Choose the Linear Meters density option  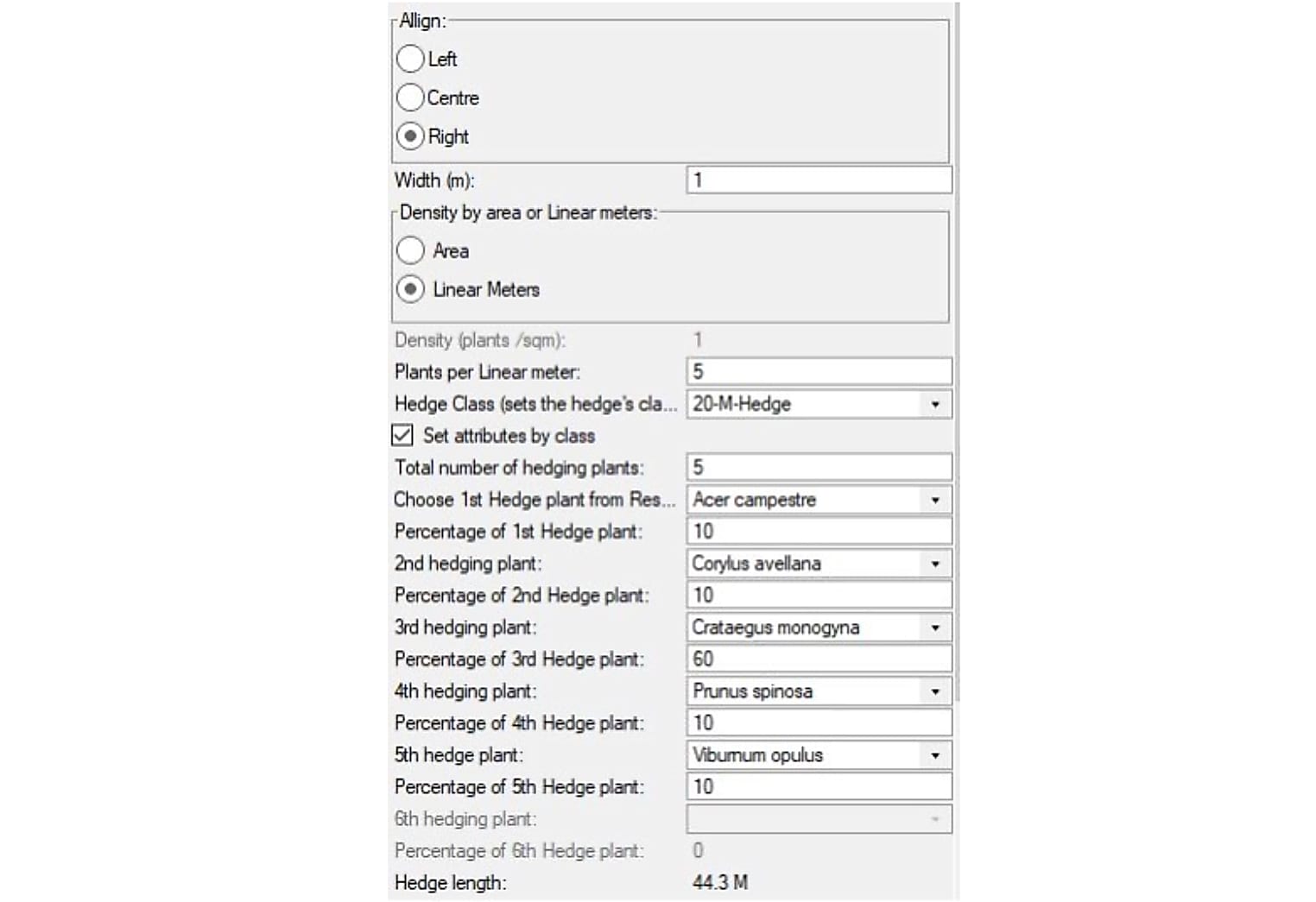(x=410, y=289)
